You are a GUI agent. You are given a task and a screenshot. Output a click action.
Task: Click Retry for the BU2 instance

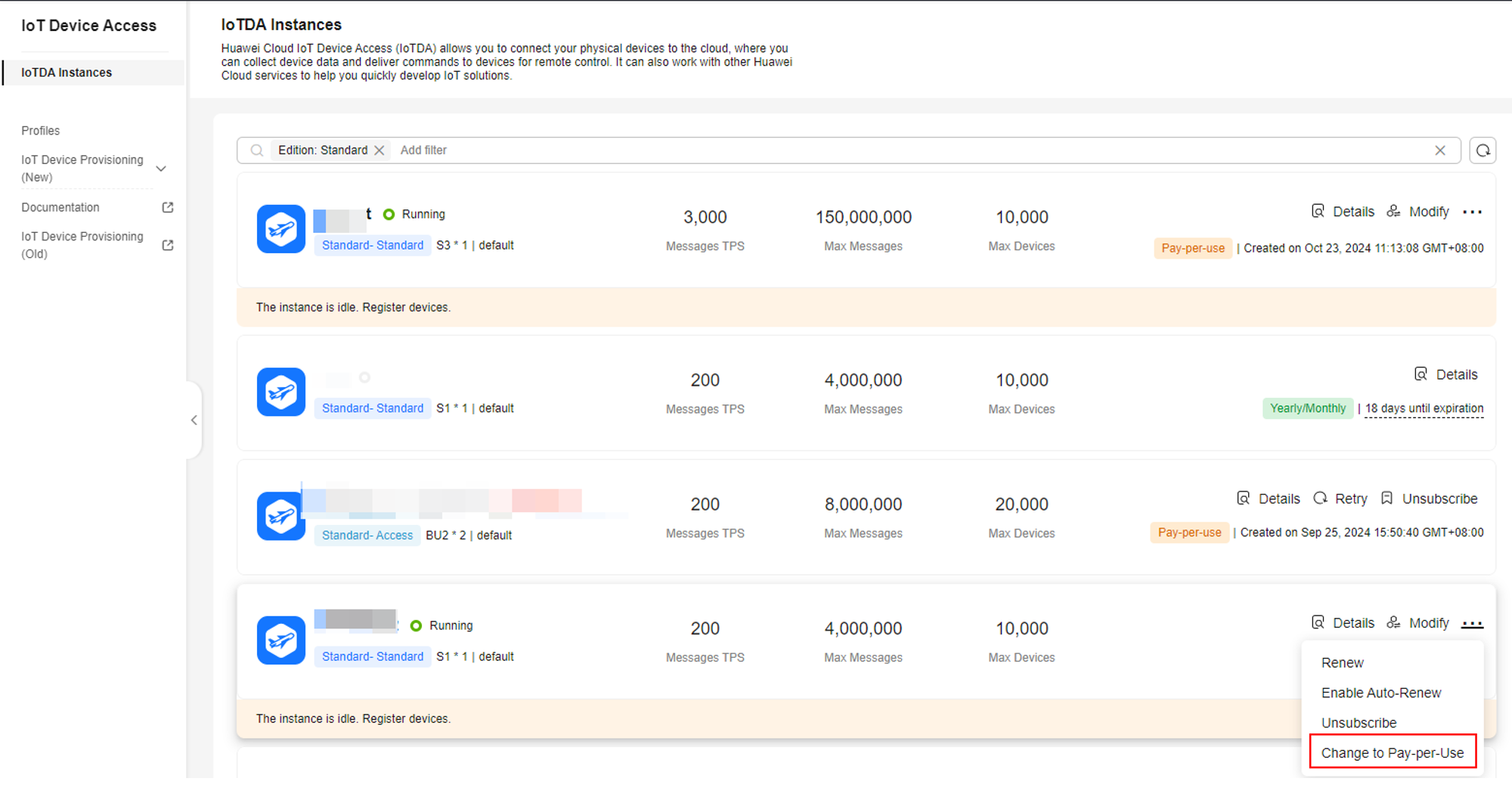pyautogui.click(x=1340, y=499)
